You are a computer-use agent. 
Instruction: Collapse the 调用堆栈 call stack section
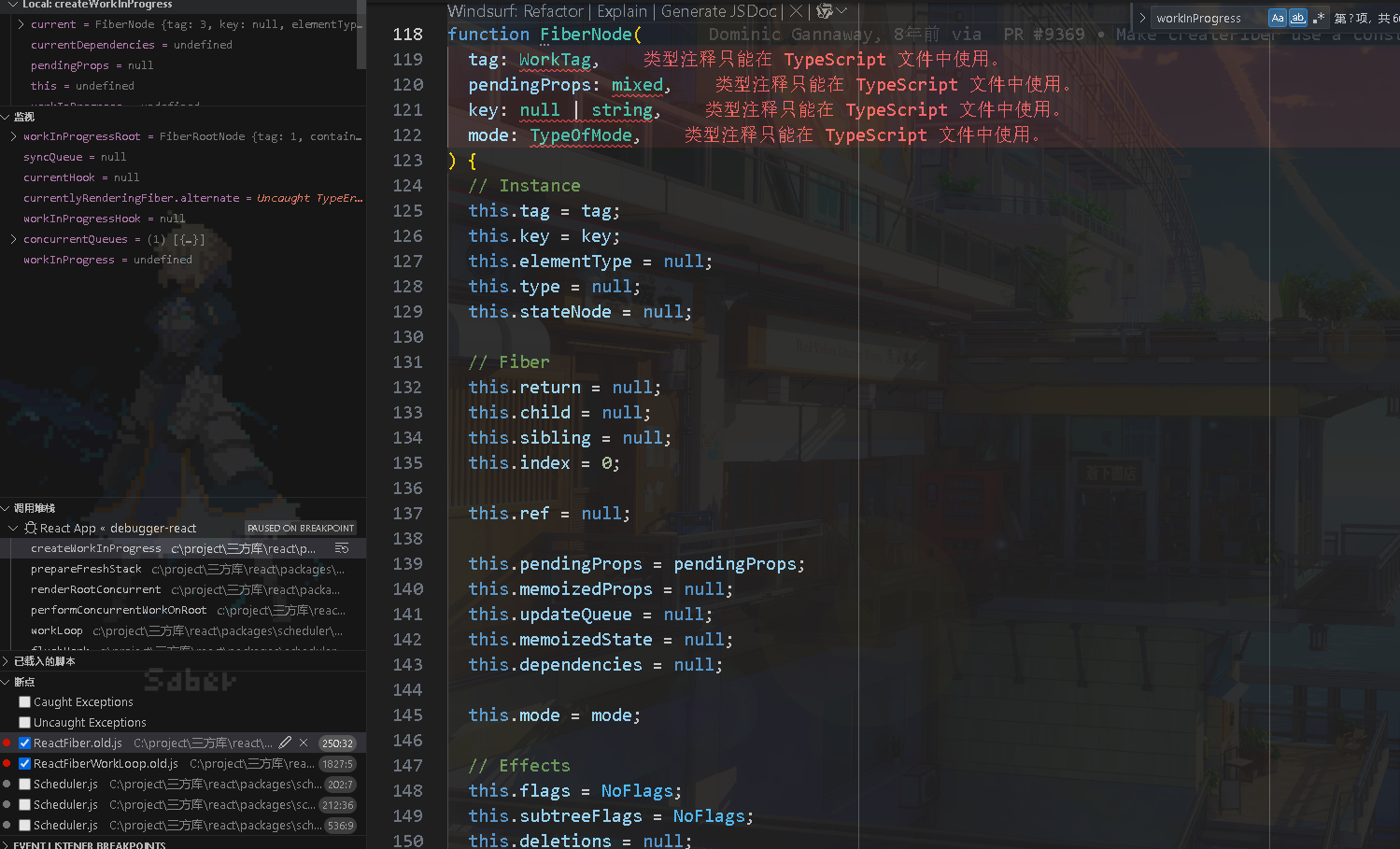tap(6, 508)
